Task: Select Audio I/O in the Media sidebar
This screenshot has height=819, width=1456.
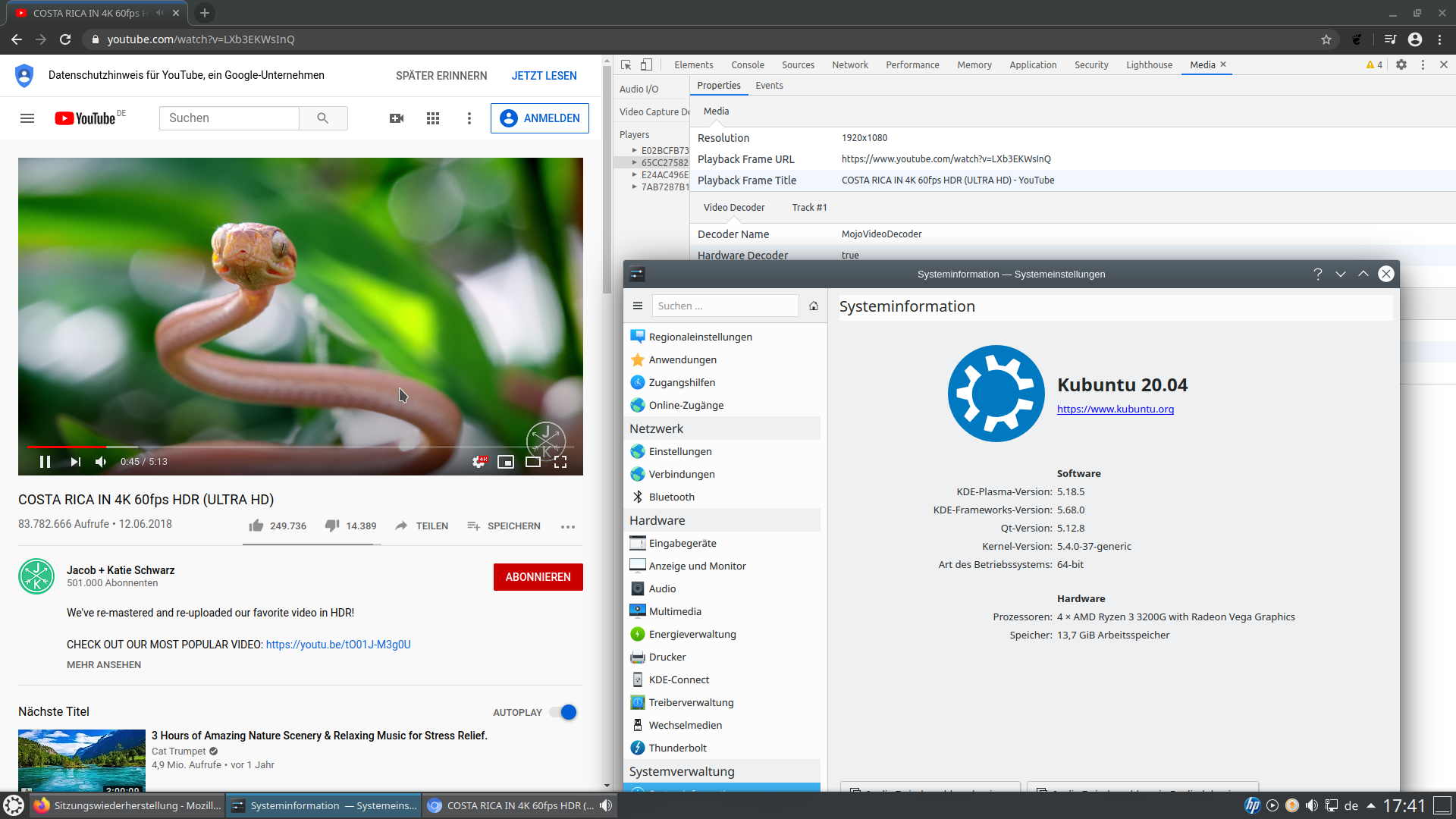Action: coord(639,89)
